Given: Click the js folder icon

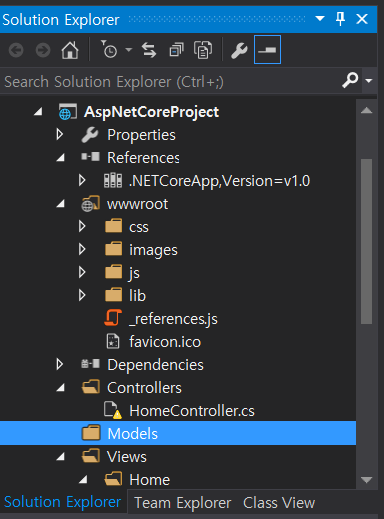Looking at the screenshot, I should (x=113, y=272).
